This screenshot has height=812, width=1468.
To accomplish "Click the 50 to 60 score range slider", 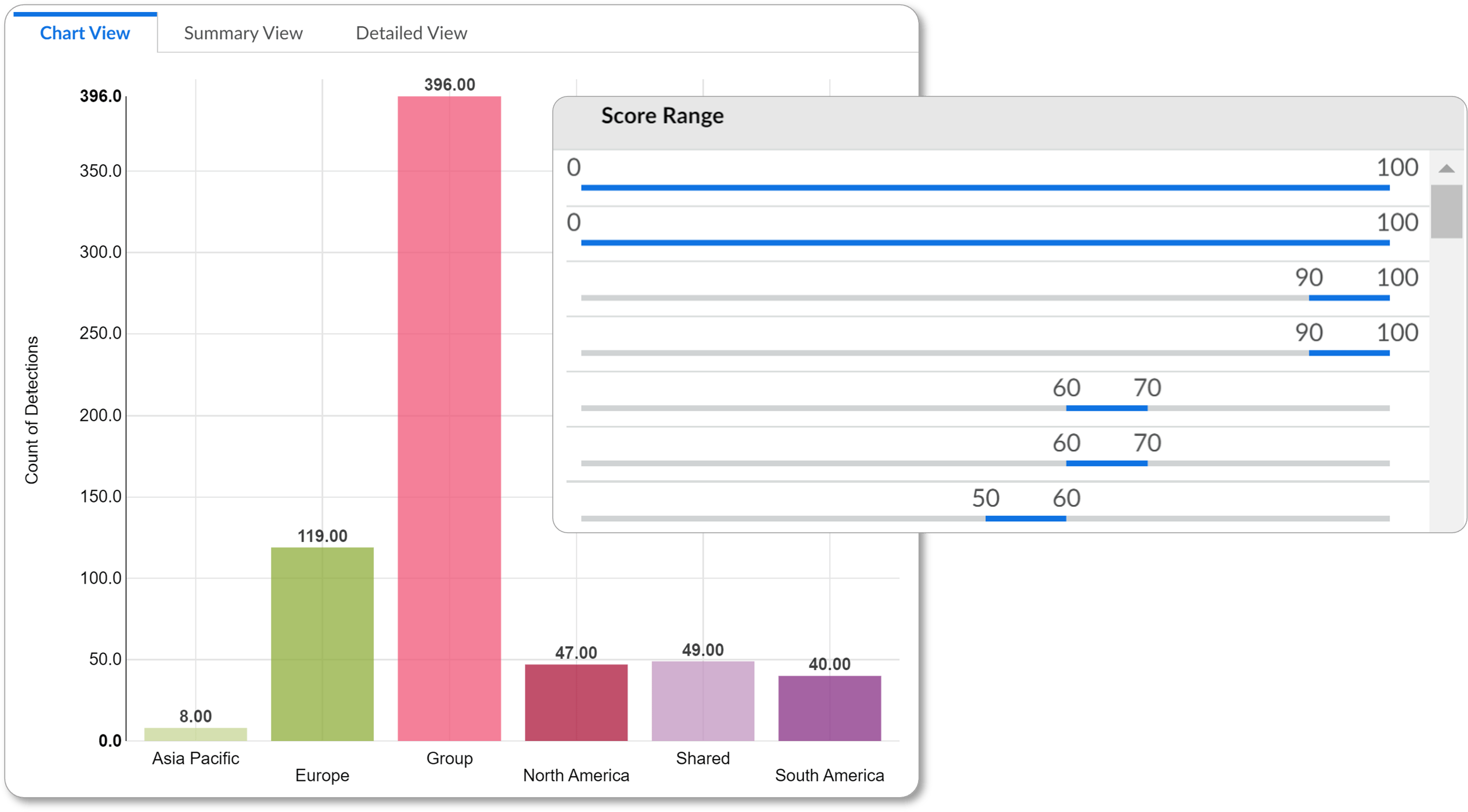I will coord(985,519).
